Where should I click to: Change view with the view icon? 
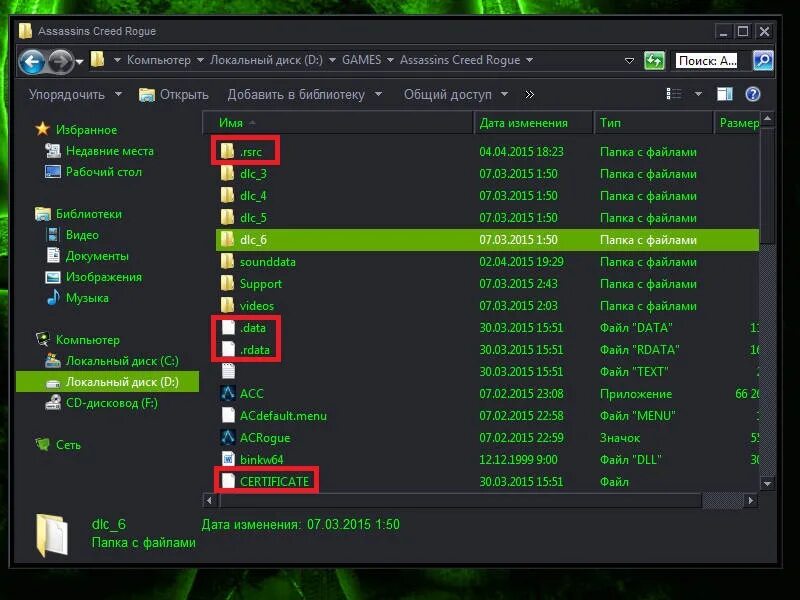coord(674,94)
